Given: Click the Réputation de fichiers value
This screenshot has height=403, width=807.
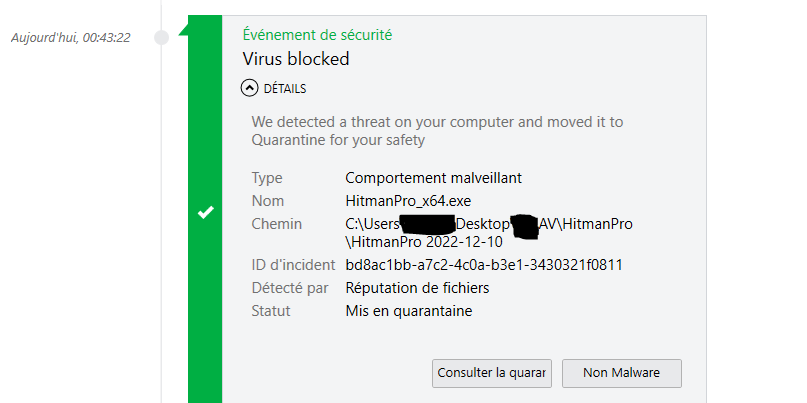Looking at the screenshot, I should point(417,288).
